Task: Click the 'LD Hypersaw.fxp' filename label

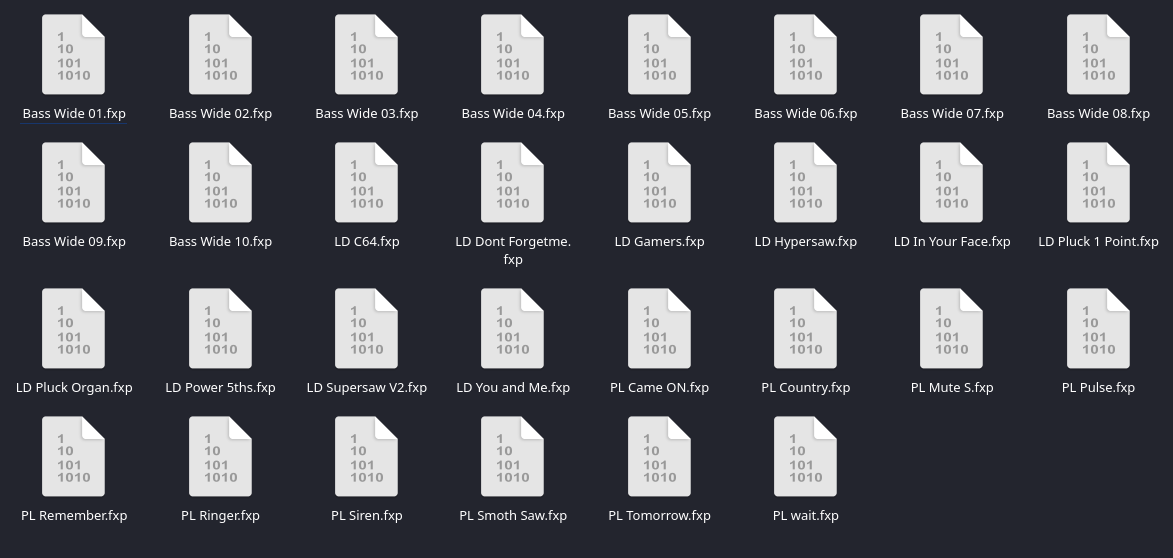Action: click(805, 242)
